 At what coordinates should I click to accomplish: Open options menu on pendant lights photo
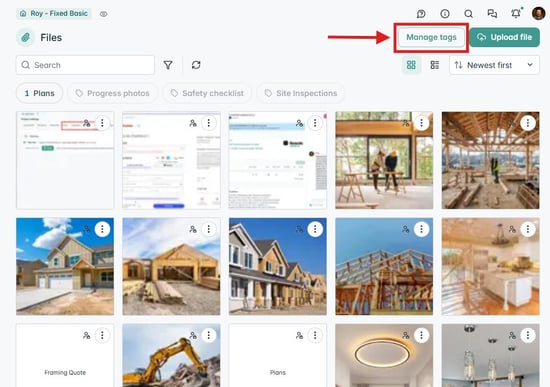pos(528,335)
